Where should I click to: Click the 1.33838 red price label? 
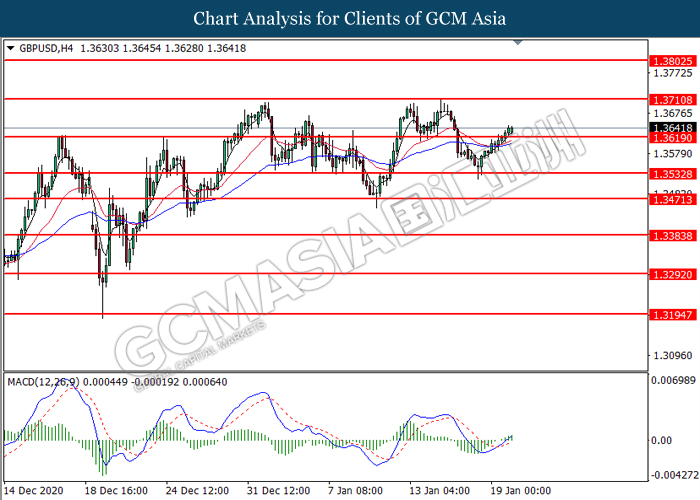(673, 236)
